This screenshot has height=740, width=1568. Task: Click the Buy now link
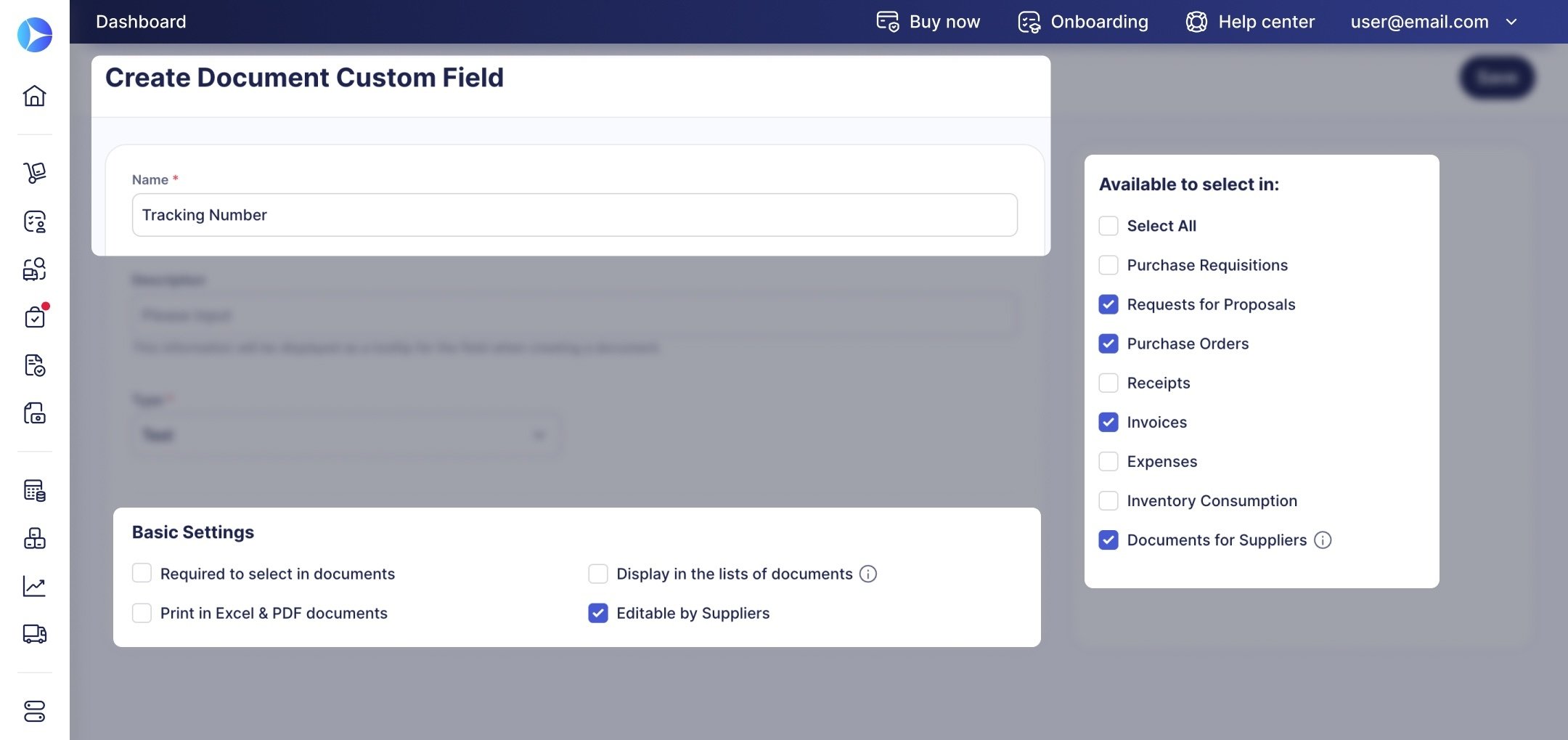pos(928,22)
